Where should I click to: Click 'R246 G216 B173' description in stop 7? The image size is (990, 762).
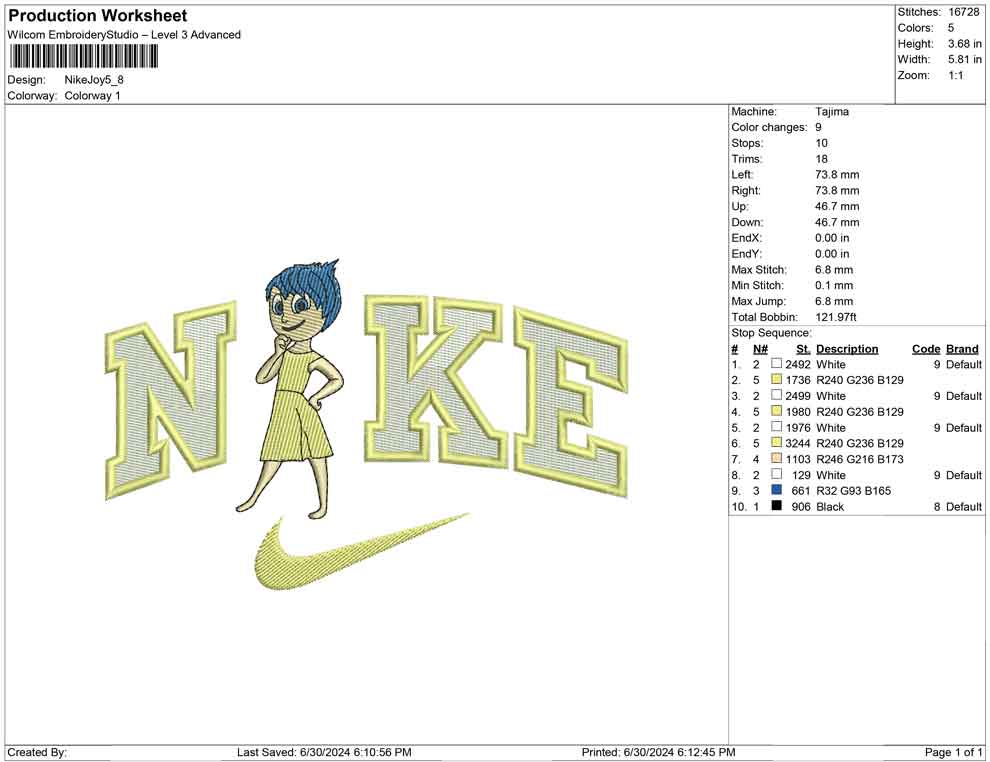click(859, 459)
